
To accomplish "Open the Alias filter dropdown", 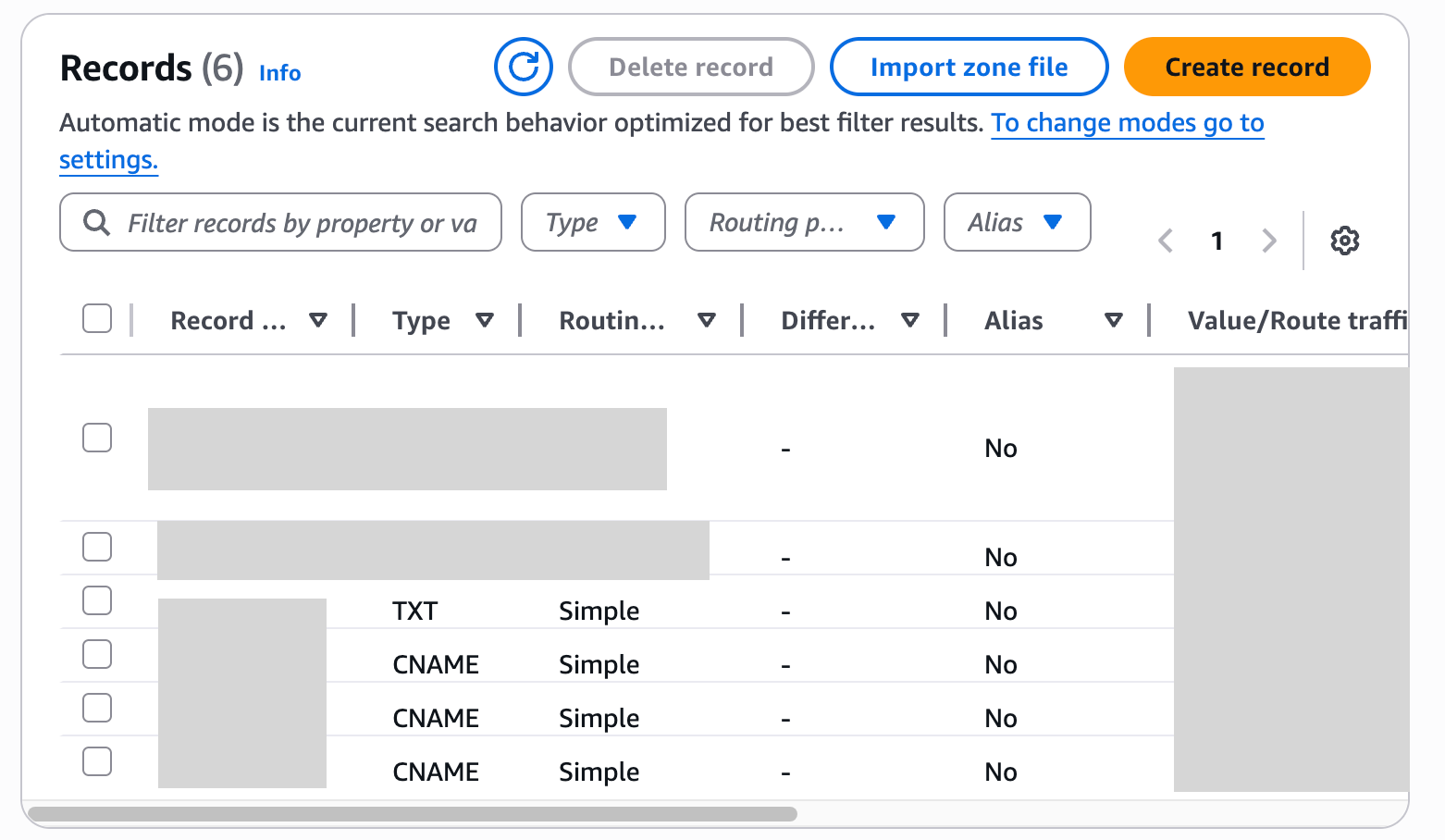I will (x=1017, y=222).
